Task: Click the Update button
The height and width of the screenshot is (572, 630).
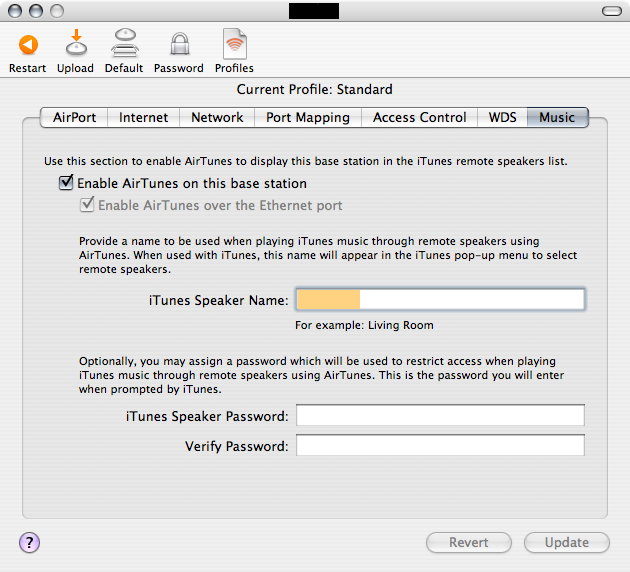Action: click(567, 542)
